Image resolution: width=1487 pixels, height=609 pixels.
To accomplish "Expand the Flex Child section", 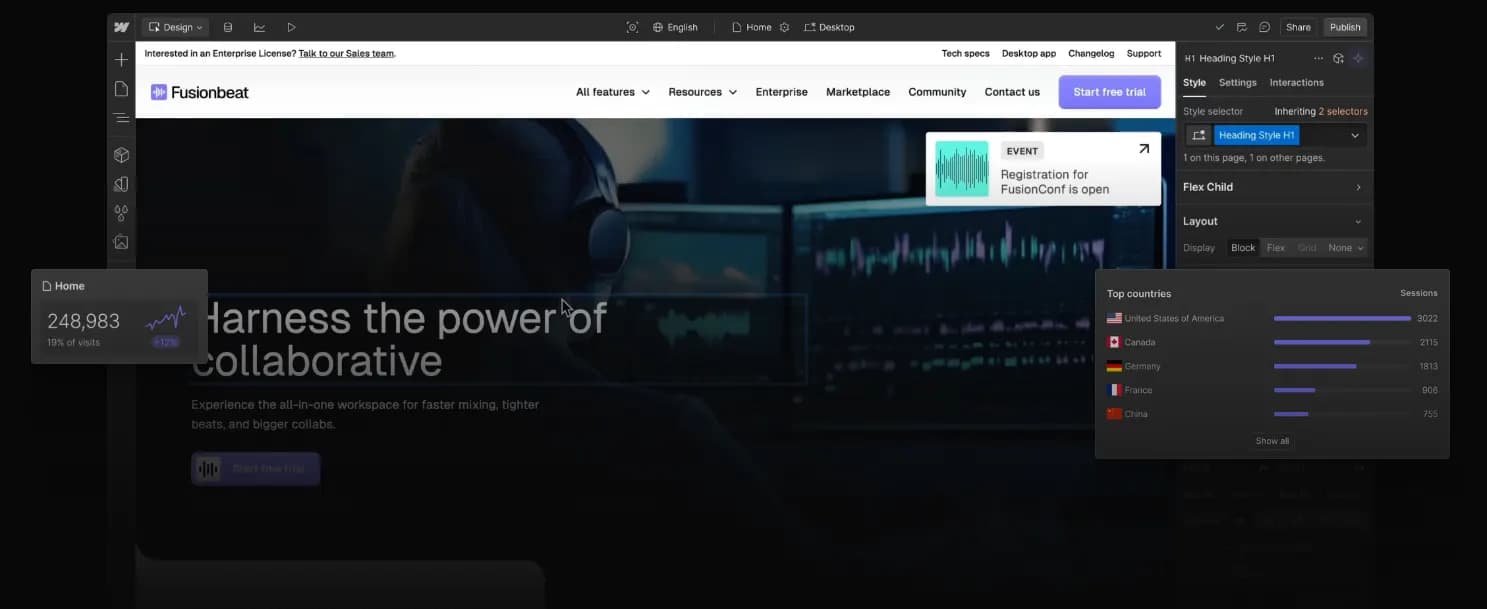I will [x=1272, y=187].
